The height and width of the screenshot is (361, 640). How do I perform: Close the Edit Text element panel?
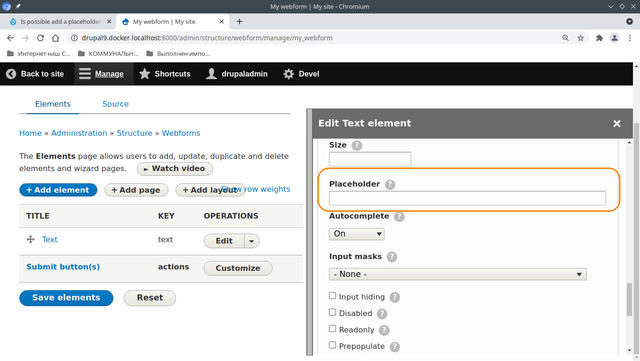point(617,124)
